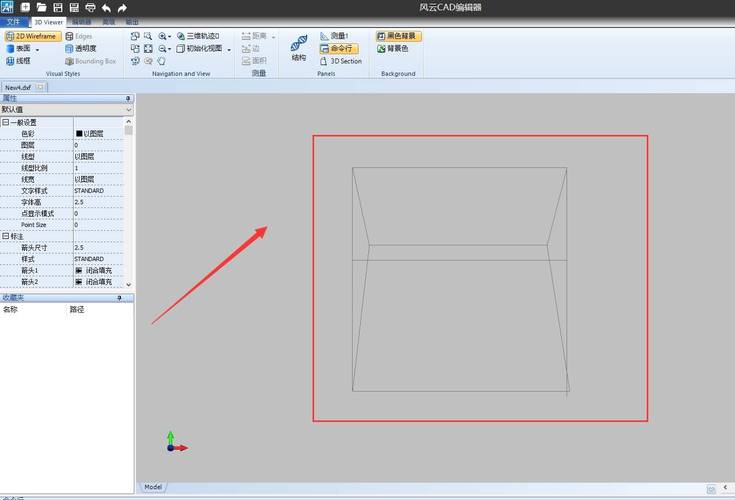
Task: Select the 线框 wireframe visual style
Action: pos(18,61)
